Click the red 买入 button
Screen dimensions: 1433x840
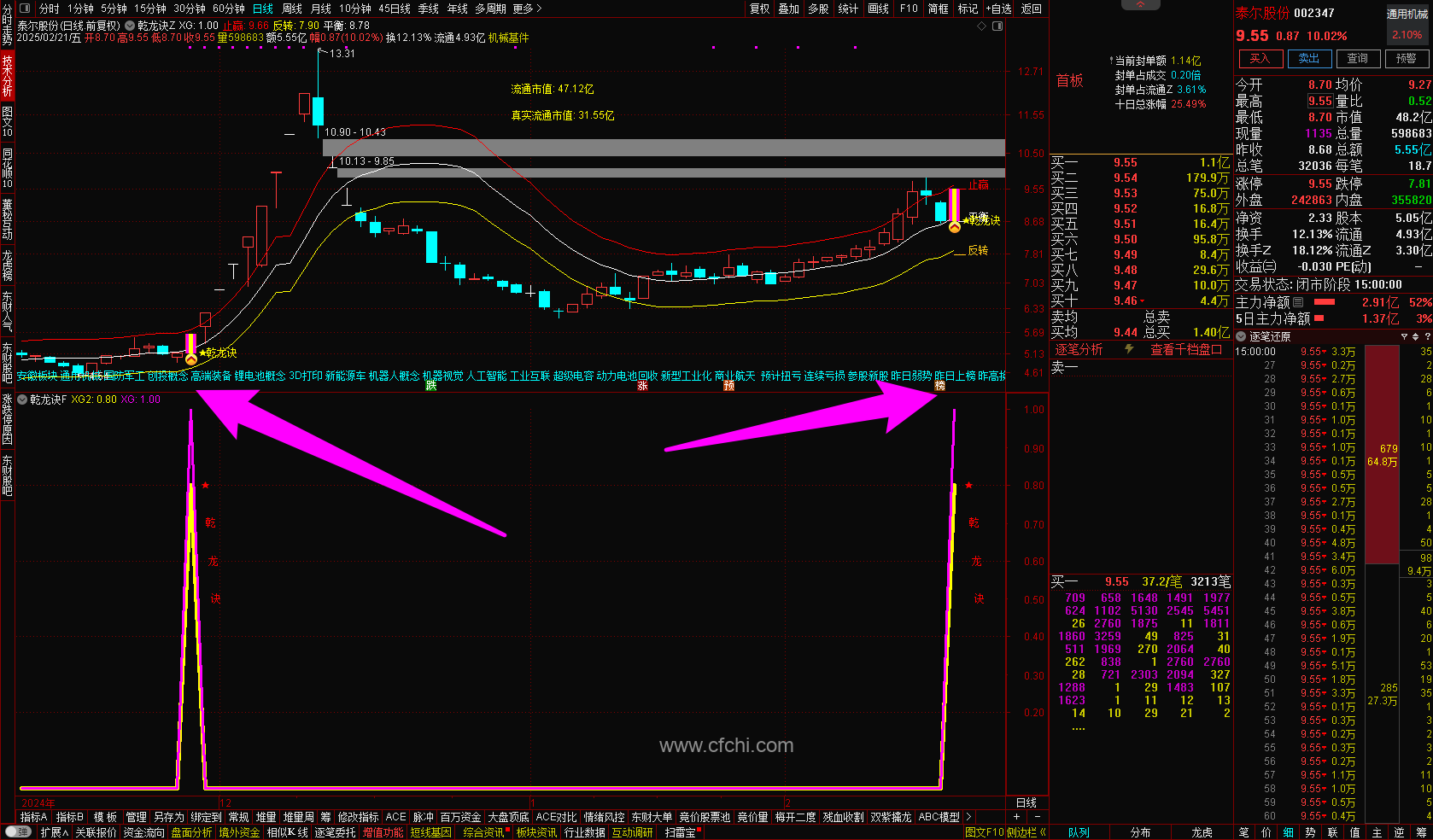[x=1260, y=58]
